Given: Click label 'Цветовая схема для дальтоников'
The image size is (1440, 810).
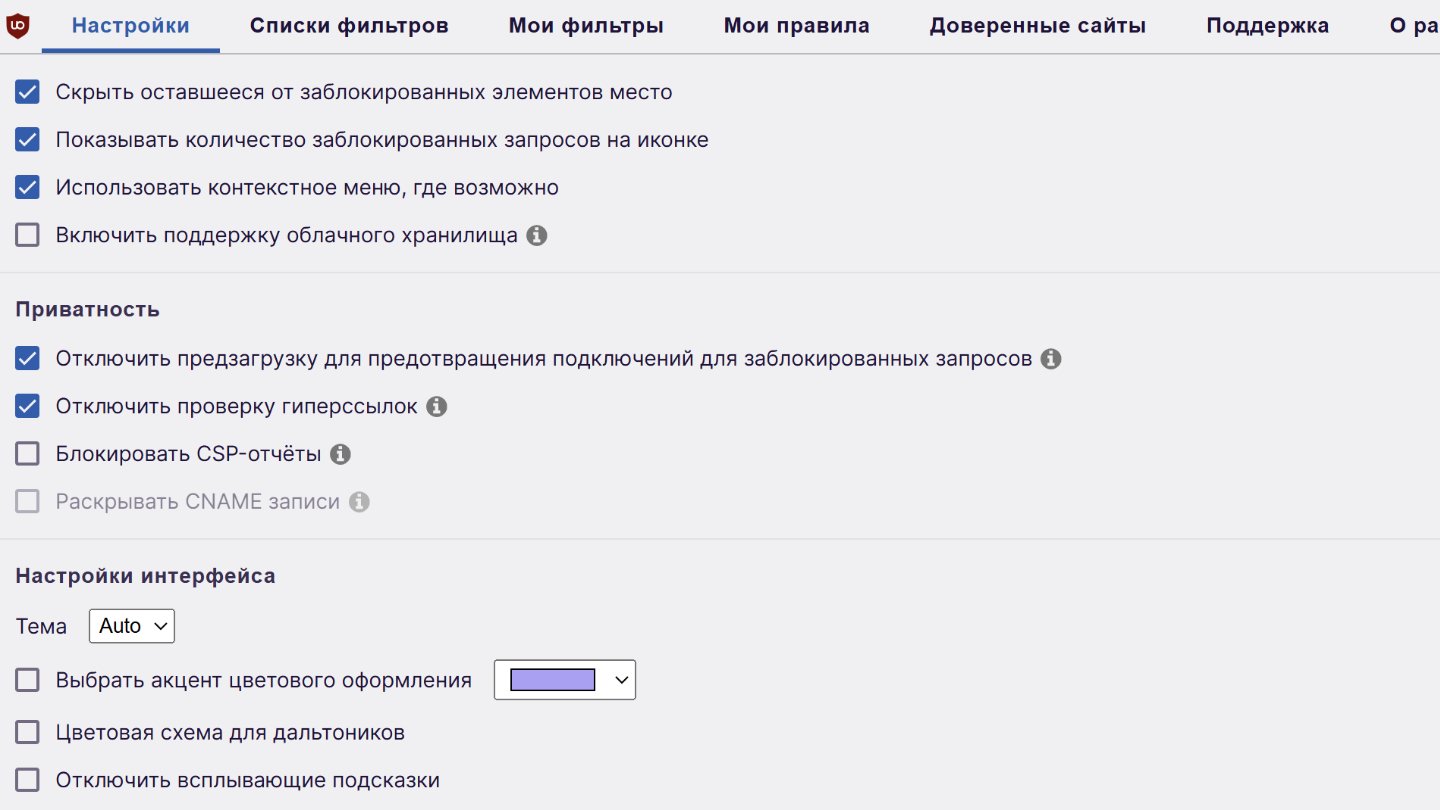Looking at the screenshot, I should (x=230, y=732).
